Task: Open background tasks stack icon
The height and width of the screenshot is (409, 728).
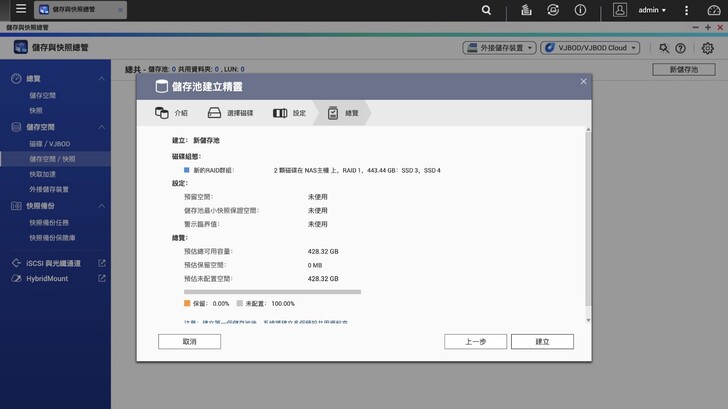Action: coord(526,10)
